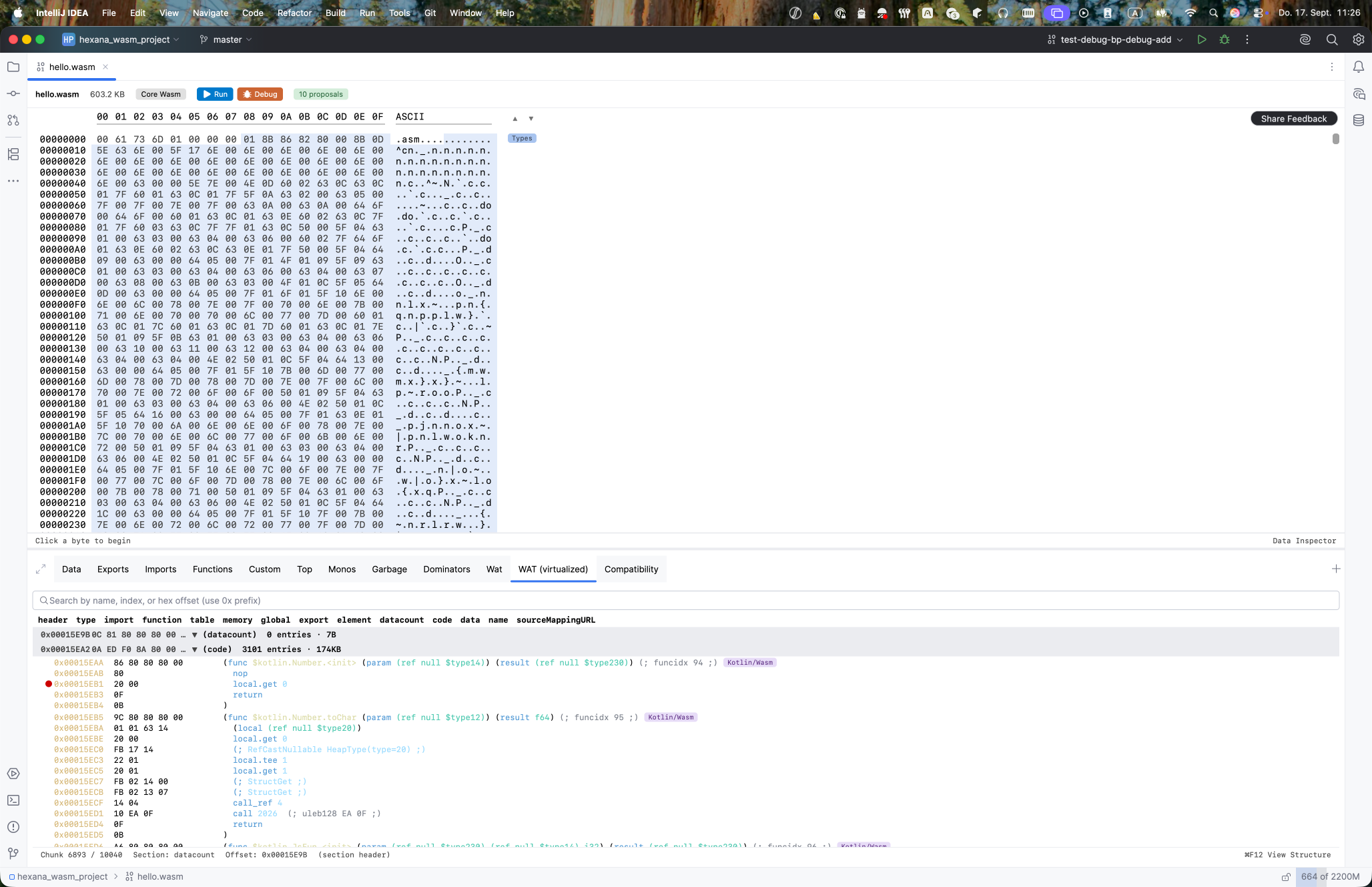The width and height of the screenshot is (1372, 887).
Task: Open hexana_wasm_project project dropdown
Action: (121, 39)
